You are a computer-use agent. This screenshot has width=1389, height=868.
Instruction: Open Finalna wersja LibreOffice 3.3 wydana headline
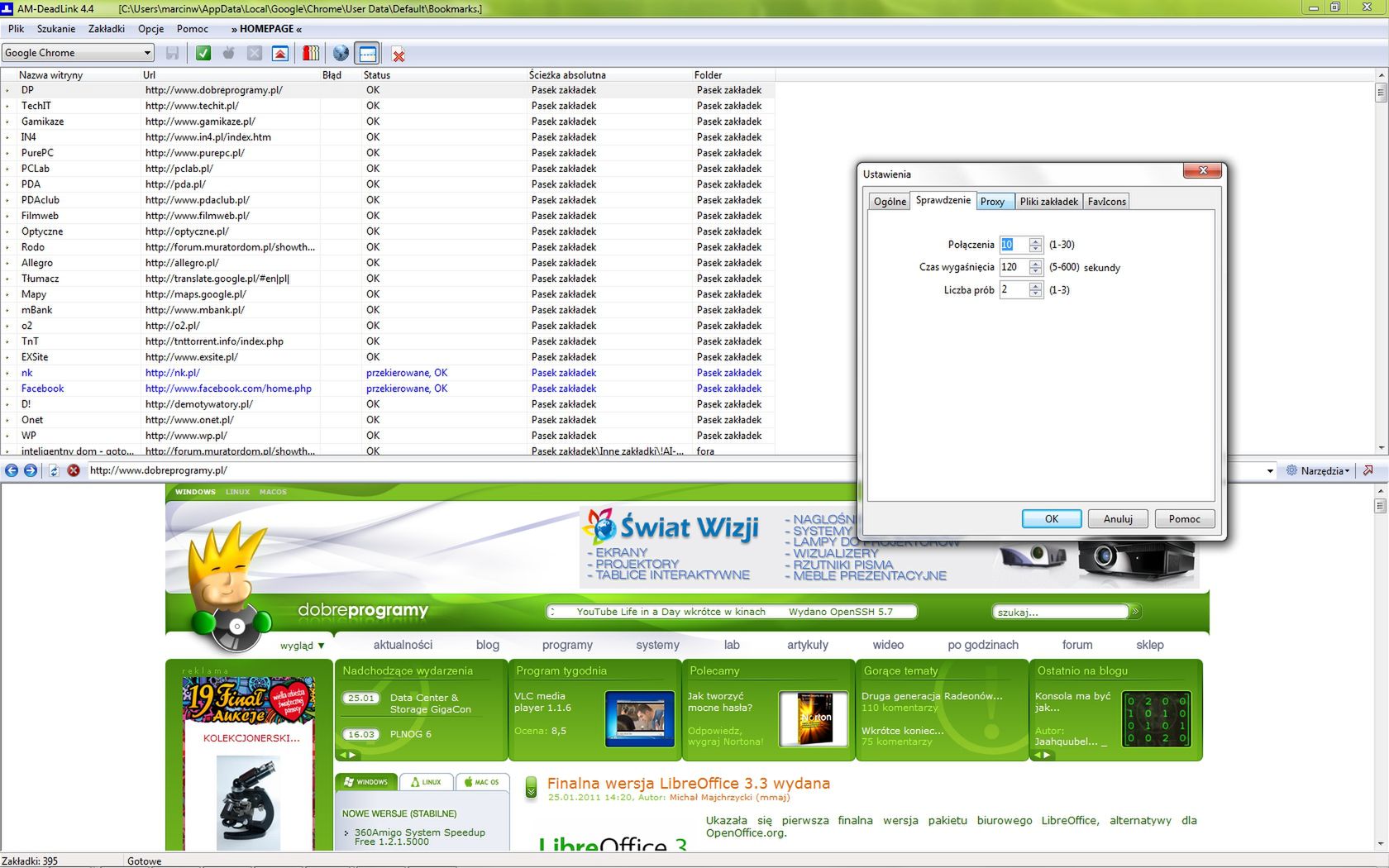(x=688, y=783)
